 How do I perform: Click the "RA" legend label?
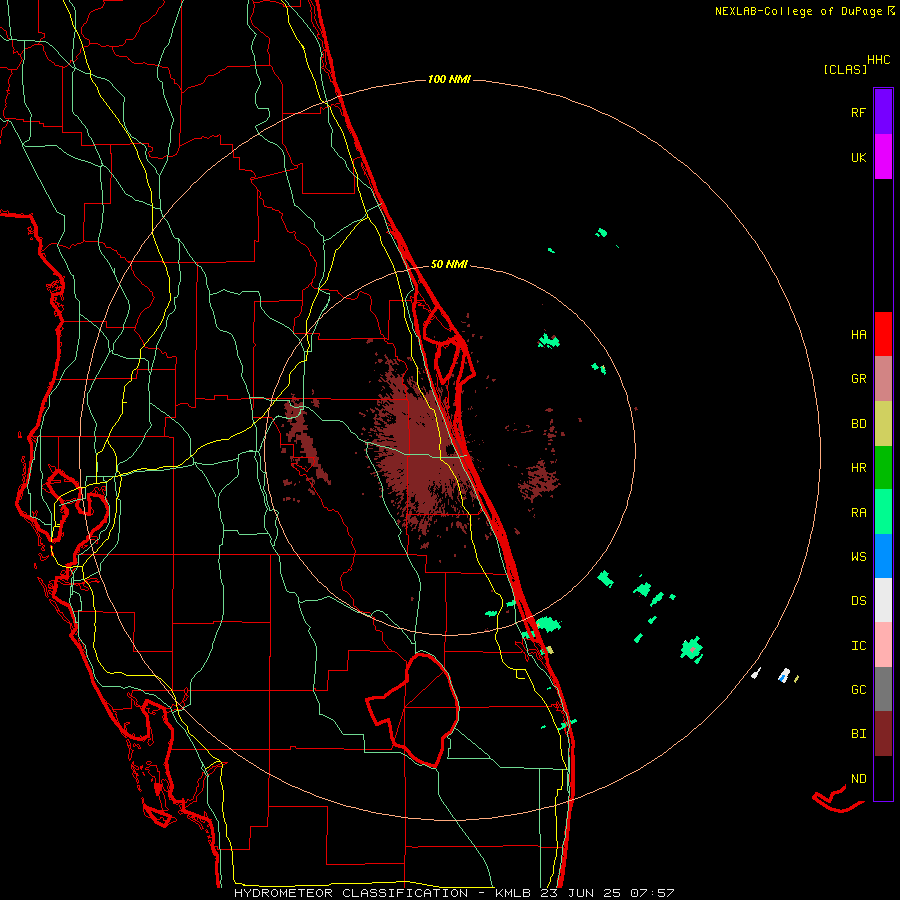pyautogui.click(x=858, y=513)
